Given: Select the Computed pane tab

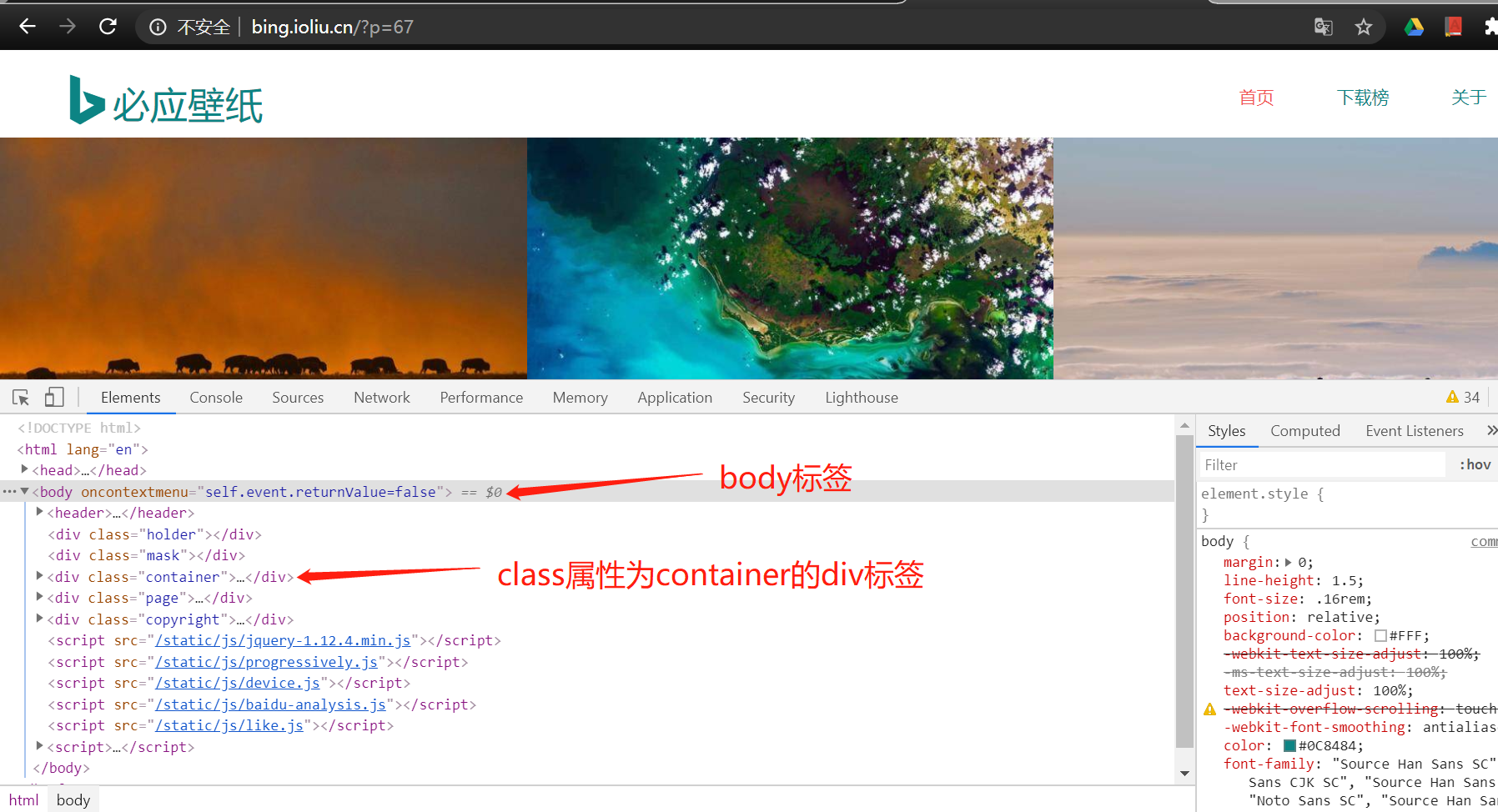Looking at the screenshot, I should [x=1304, y=431].
